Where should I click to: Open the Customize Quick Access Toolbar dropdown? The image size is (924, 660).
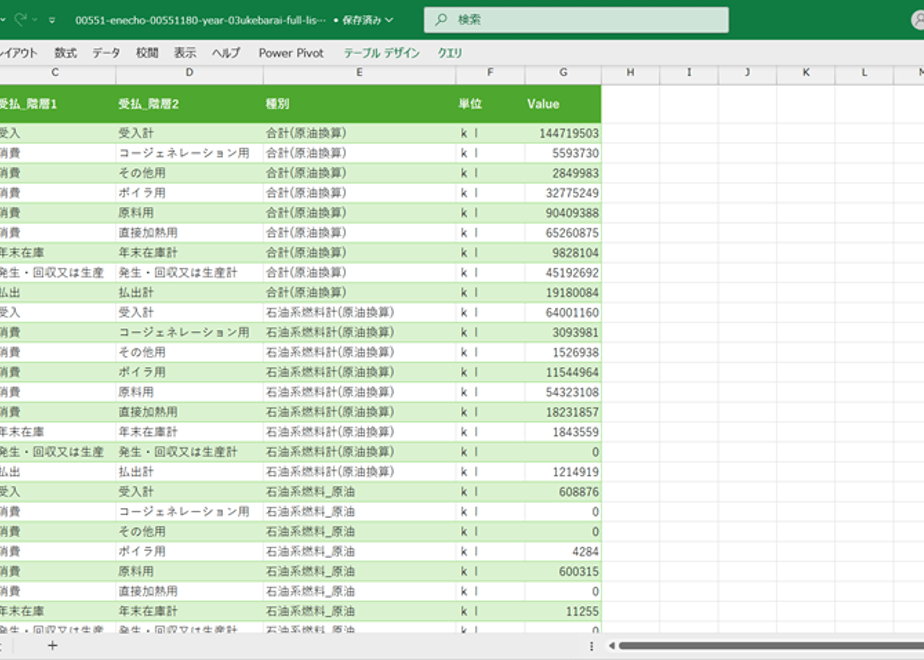pyautogui.click(x=52, y=20)
